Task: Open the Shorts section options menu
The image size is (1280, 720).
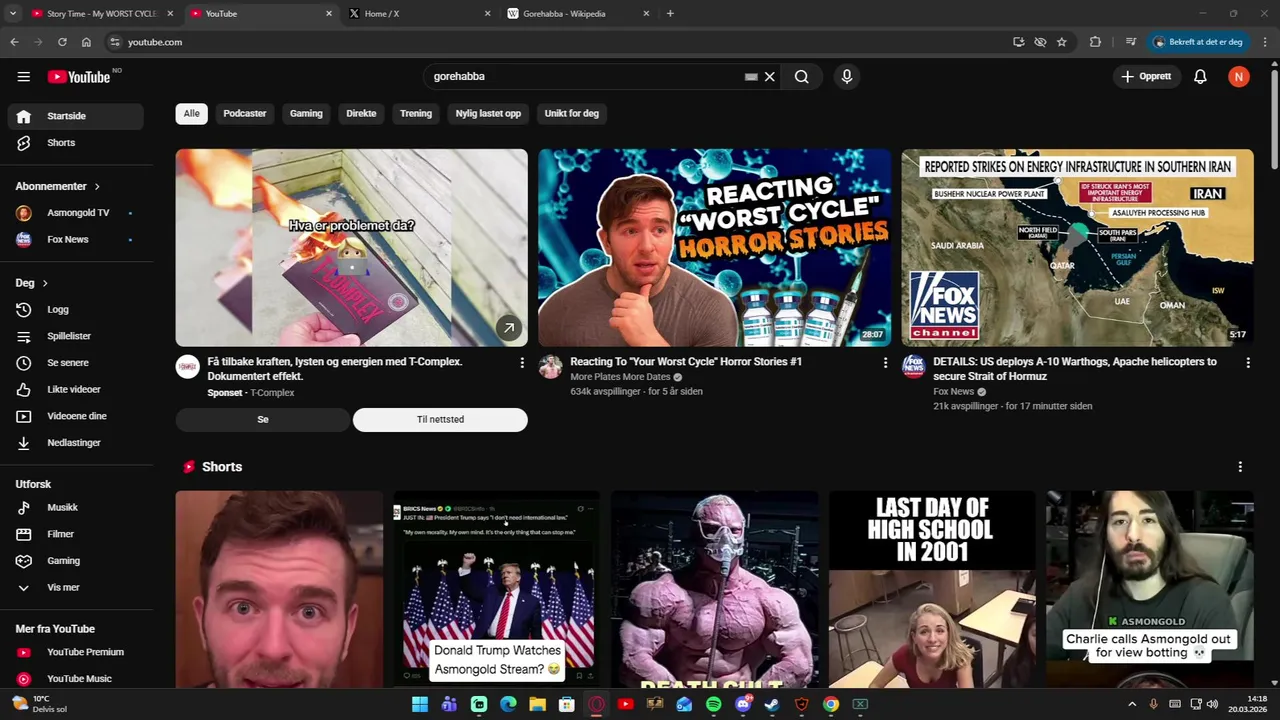Action: point(1240,467)
